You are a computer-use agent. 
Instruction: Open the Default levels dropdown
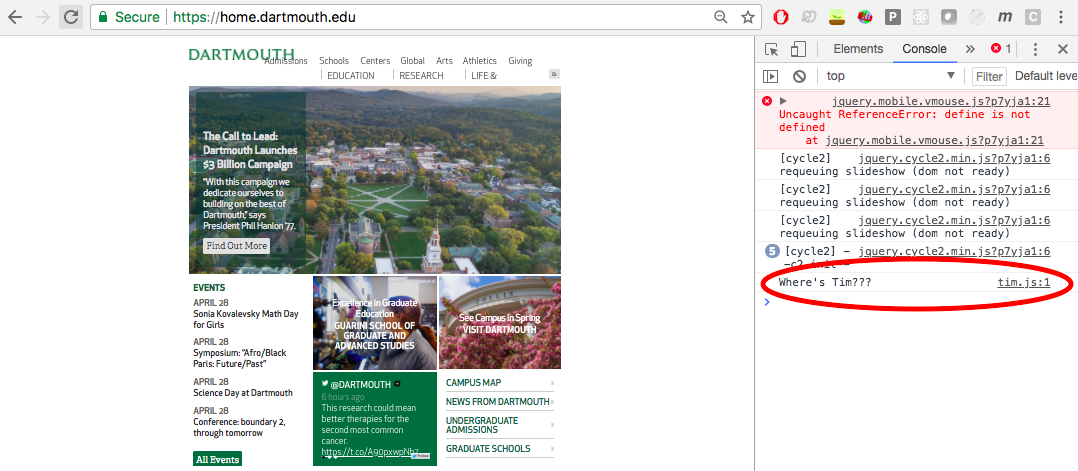(1046, 76)
